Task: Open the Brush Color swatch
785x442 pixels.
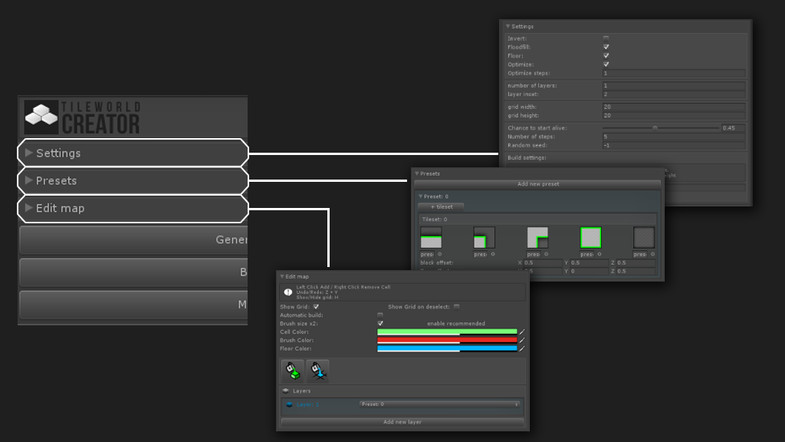Action: (447, 340)
